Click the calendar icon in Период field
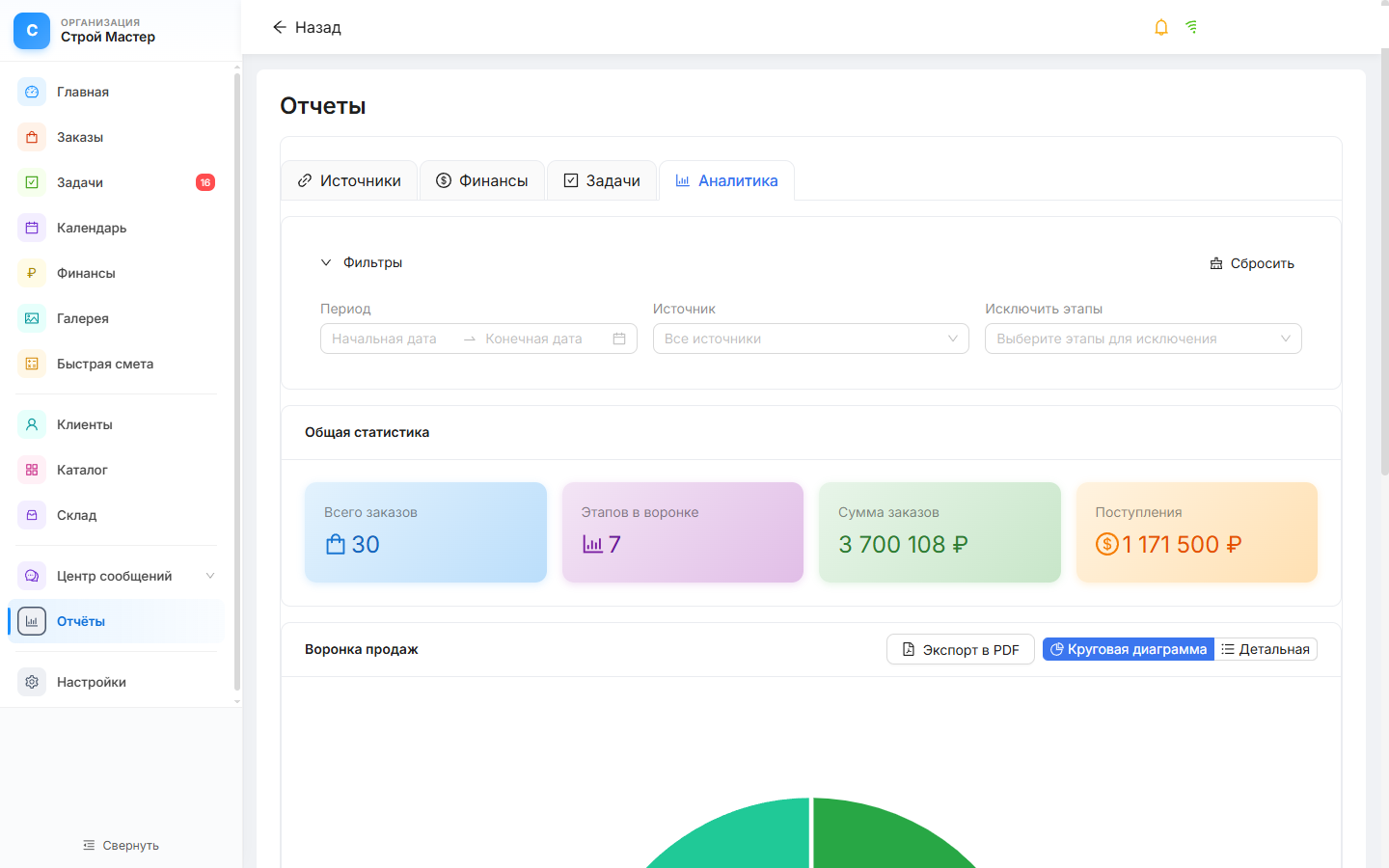 click(619, 339)
